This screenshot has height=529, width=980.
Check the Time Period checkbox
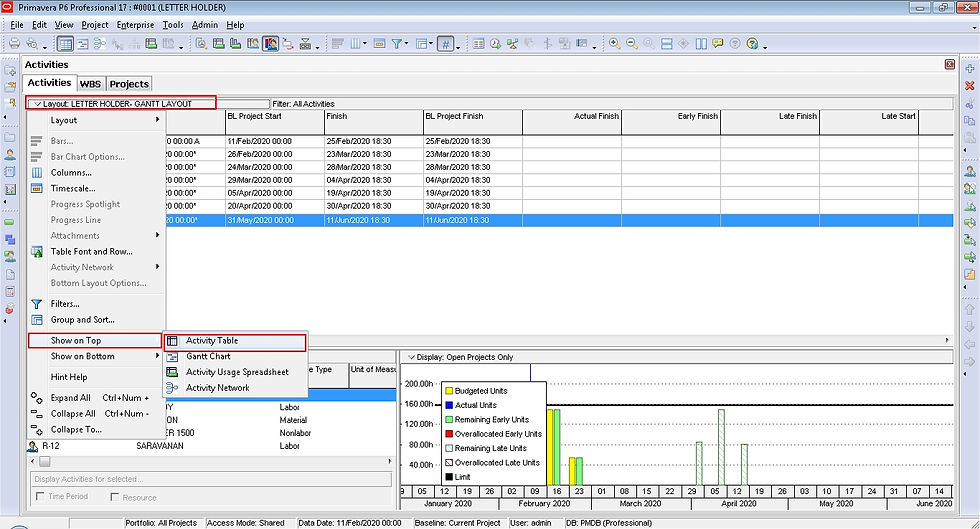(40, 496)
